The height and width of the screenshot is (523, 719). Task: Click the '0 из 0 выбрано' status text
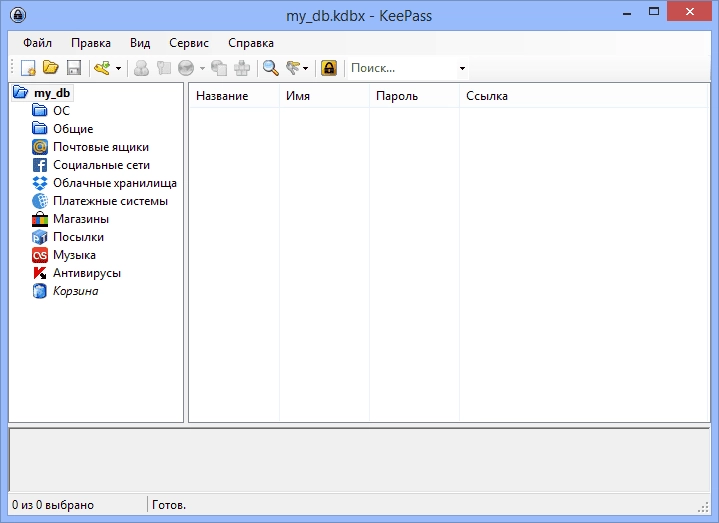(53, 505)
